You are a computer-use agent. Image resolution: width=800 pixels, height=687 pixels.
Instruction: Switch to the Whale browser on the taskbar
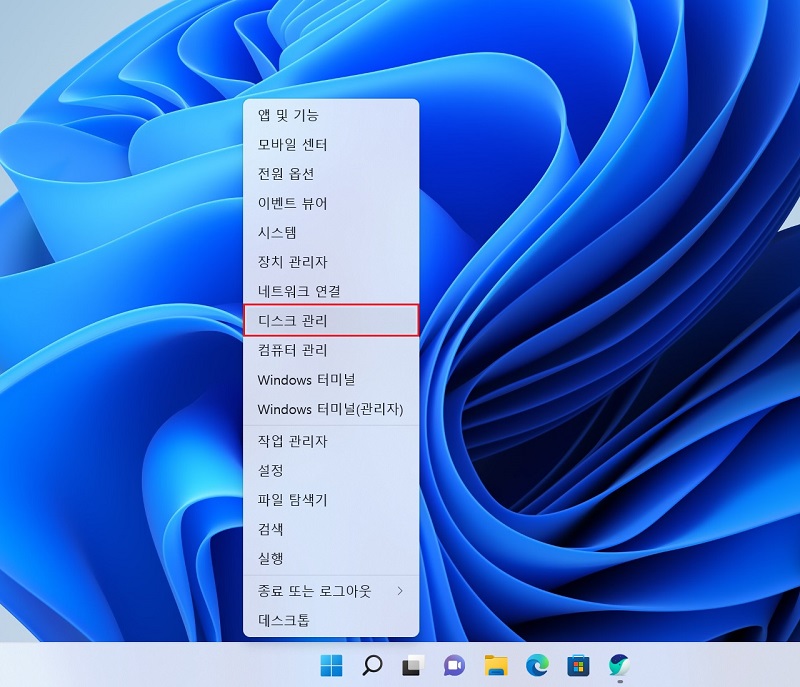621,663
